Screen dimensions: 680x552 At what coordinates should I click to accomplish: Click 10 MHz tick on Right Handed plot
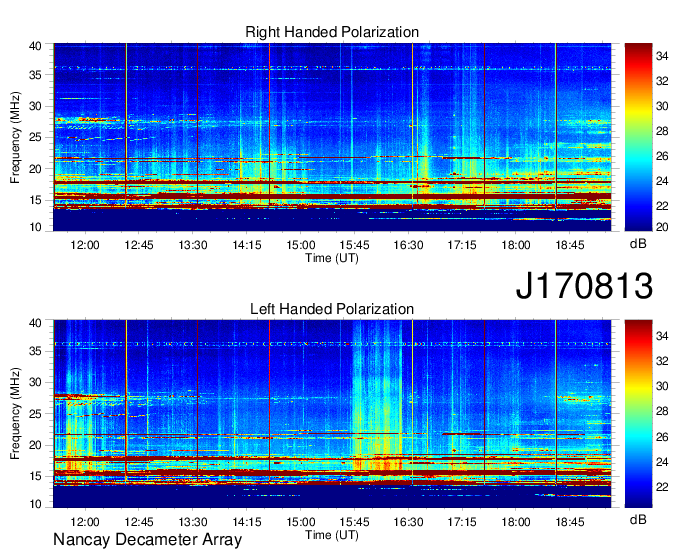pyautogui.click(x=35, y=227)
